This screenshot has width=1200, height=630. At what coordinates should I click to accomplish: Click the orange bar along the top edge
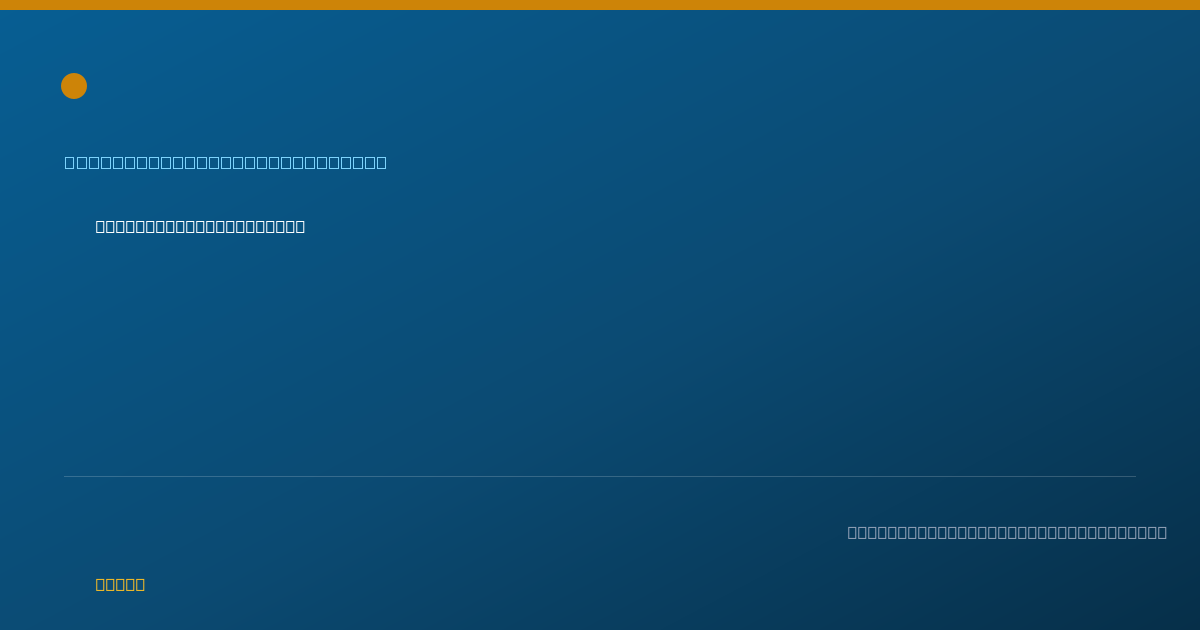pyautogui.click(x=600, y=5)
